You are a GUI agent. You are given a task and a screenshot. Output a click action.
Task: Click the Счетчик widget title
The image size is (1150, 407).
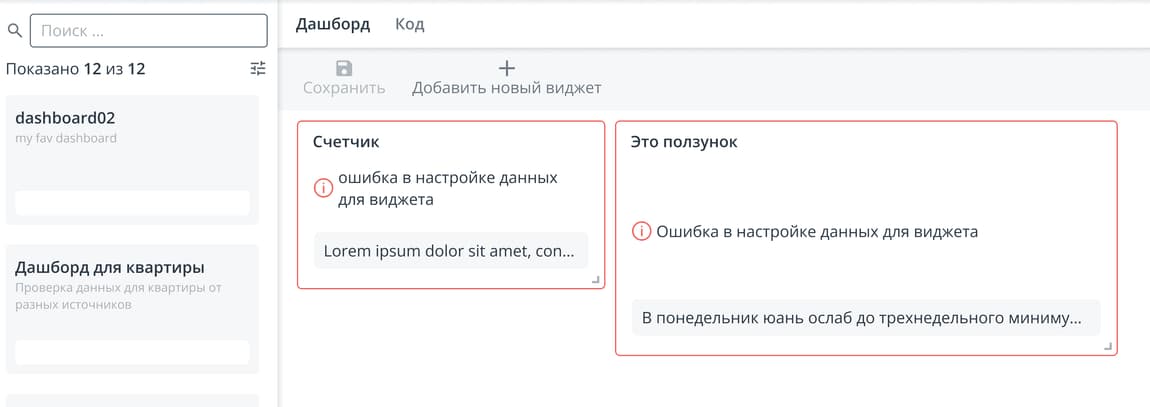point(346,143)
